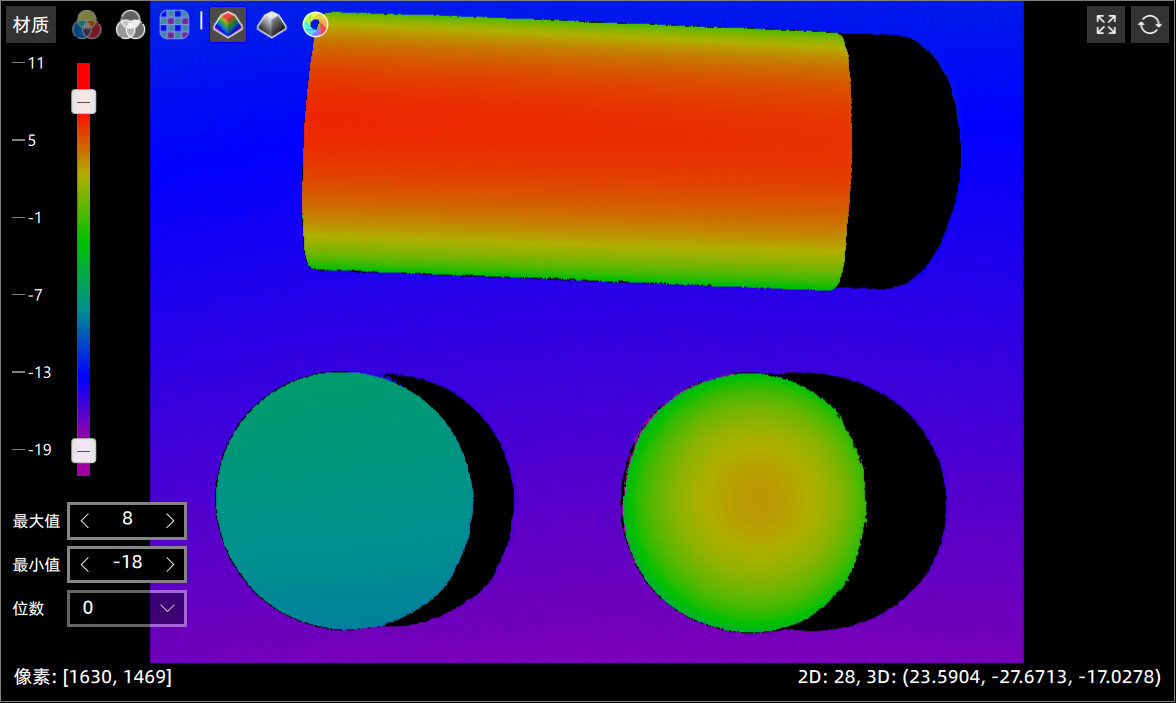Decrease 最大值 with the left arrow
This screenshot has width=1176, height=703.
(x=85, y=520)
